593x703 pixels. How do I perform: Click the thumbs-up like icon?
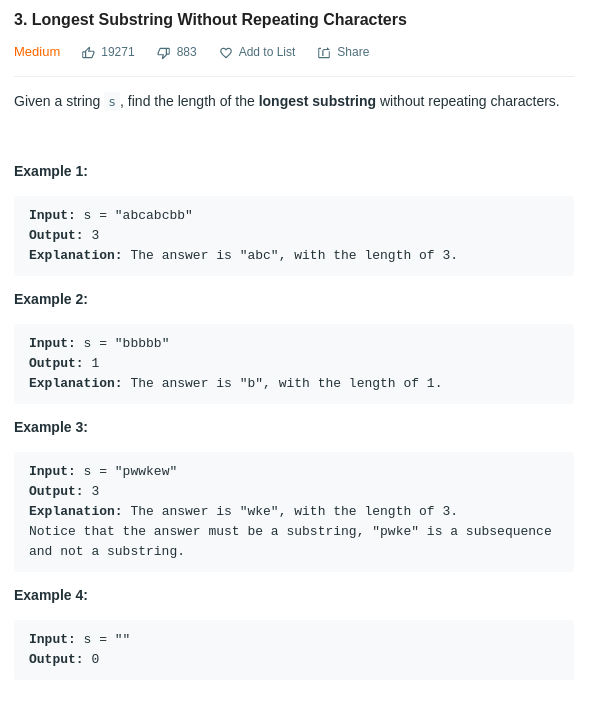click(88, 53)
